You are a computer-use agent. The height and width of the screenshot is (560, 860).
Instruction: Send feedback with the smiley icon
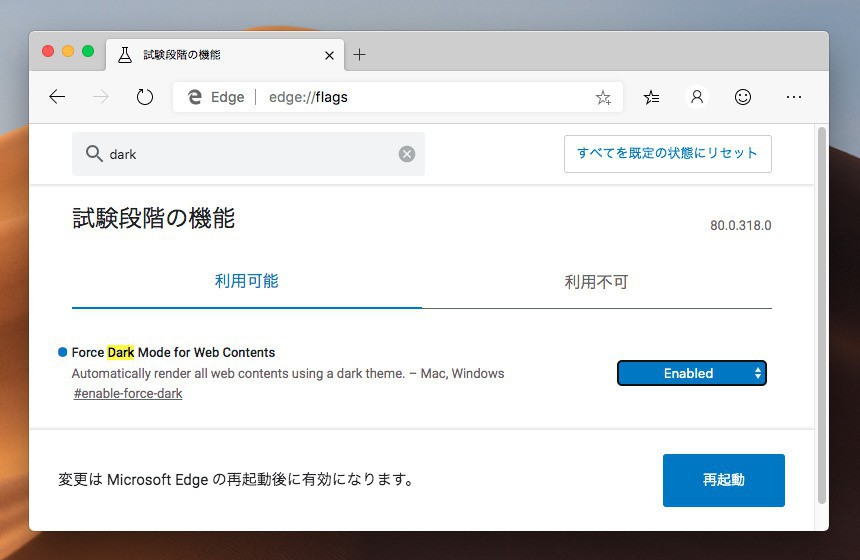pos(743,97)
